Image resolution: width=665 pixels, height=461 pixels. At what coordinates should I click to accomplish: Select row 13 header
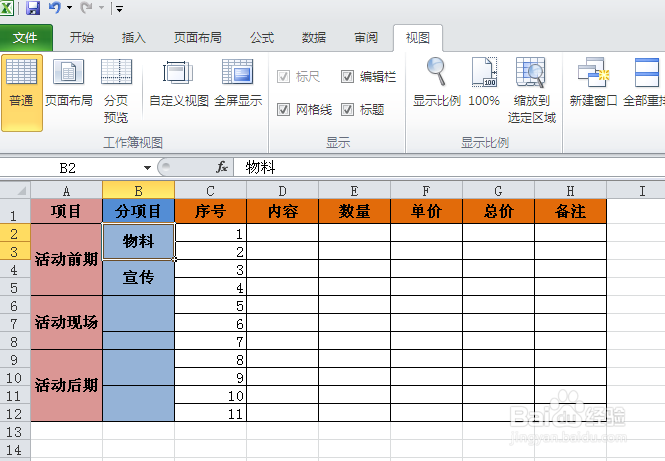[x=15, y=432]
